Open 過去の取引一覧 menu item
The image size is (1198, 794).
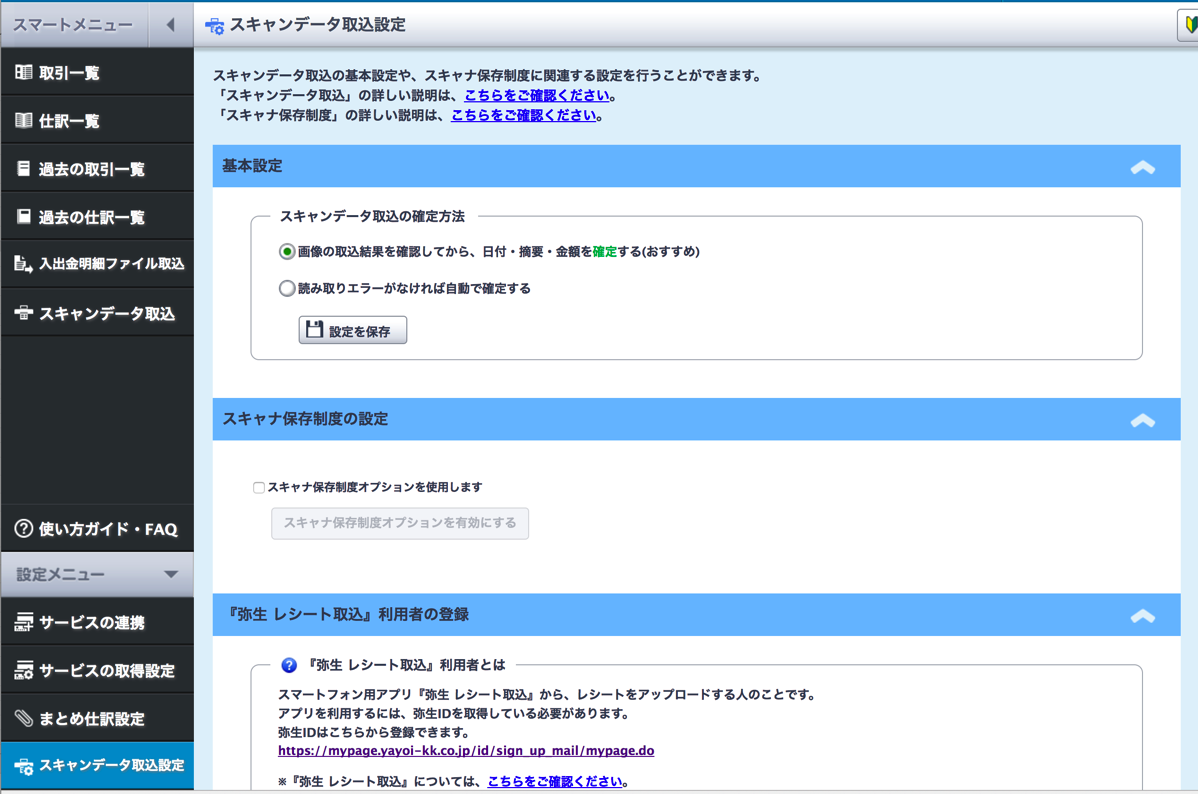[97, 169]
